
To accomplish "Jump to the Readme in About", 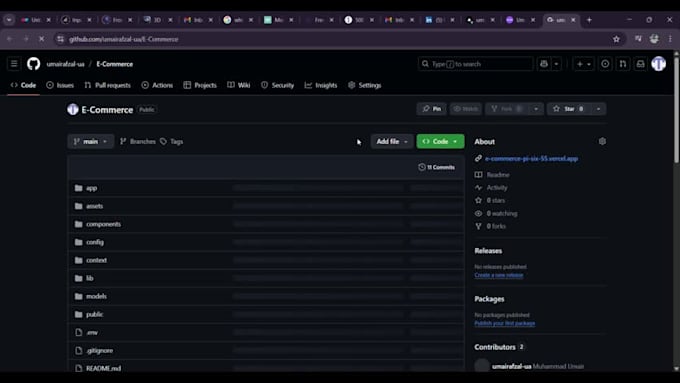I will point(498,175).
